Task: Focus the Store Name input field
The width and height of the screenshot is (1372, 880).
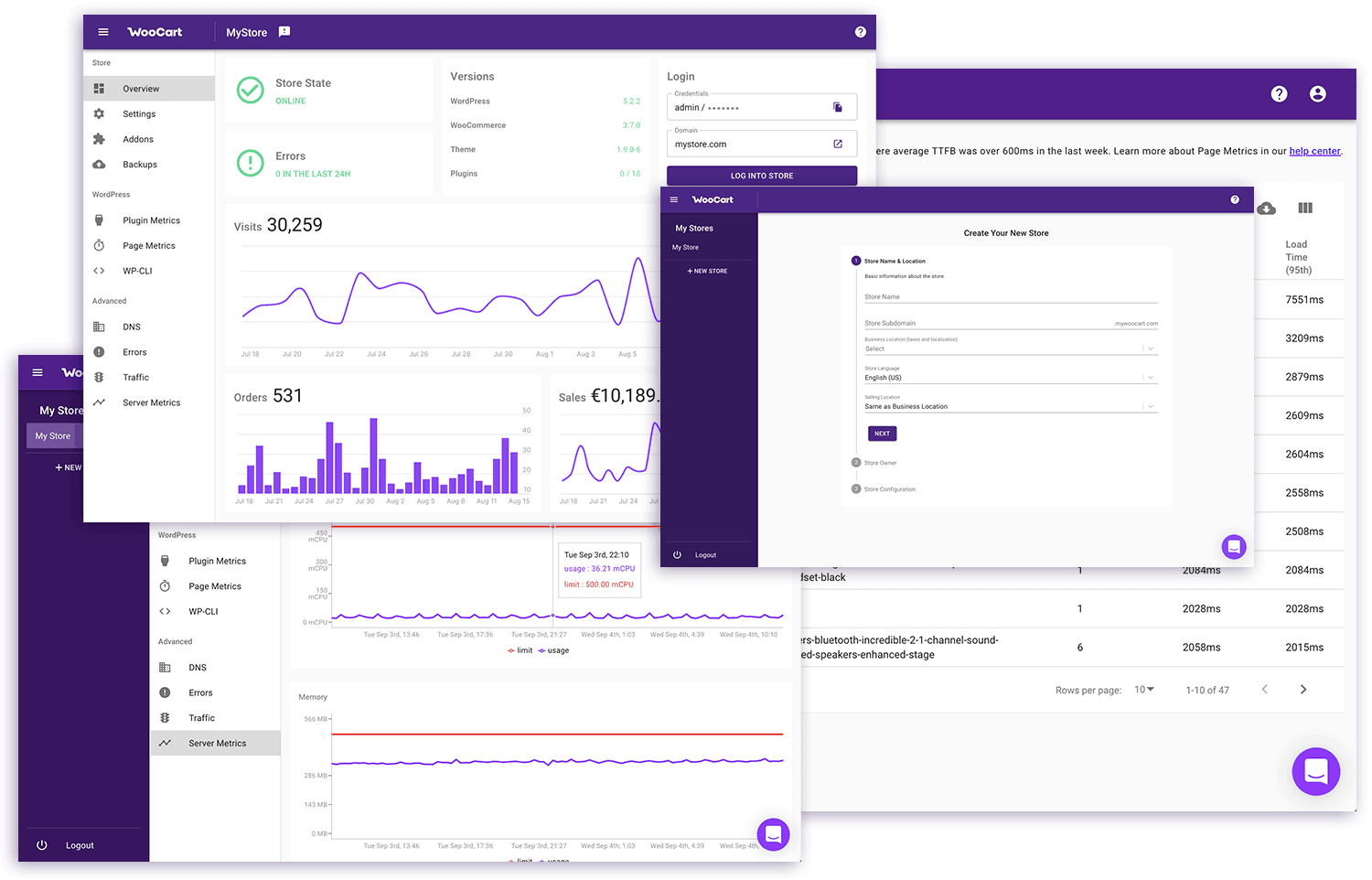Action: 1011,296
